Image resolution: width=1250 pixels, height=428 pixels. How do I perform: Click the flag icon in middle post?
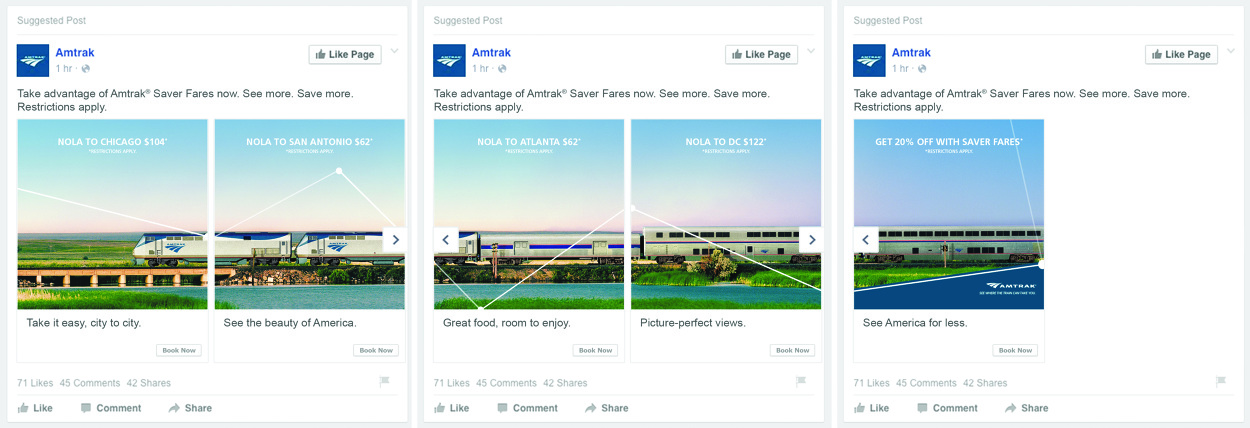pos(800,382)
